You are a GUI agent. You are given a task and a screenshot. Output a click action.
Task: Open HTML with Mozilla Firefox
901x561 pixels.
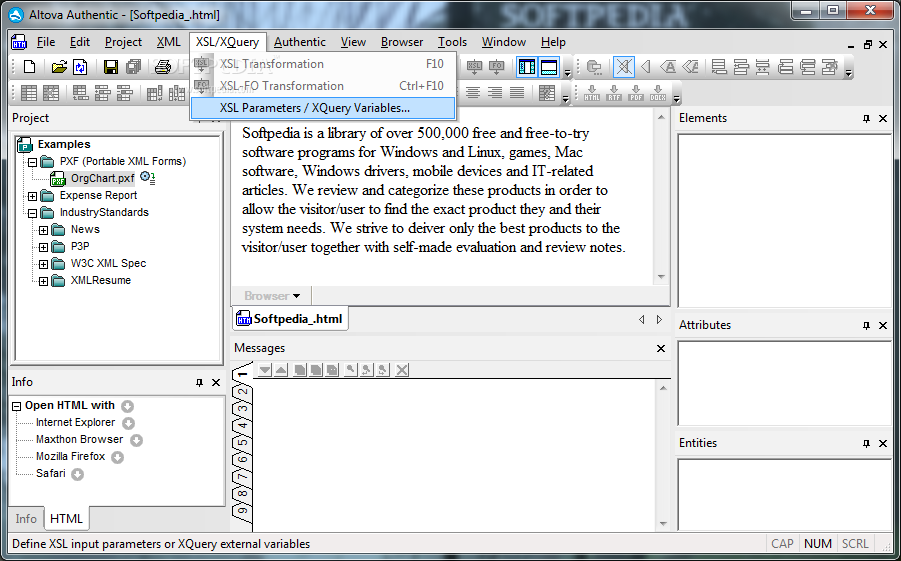[70, 456]
